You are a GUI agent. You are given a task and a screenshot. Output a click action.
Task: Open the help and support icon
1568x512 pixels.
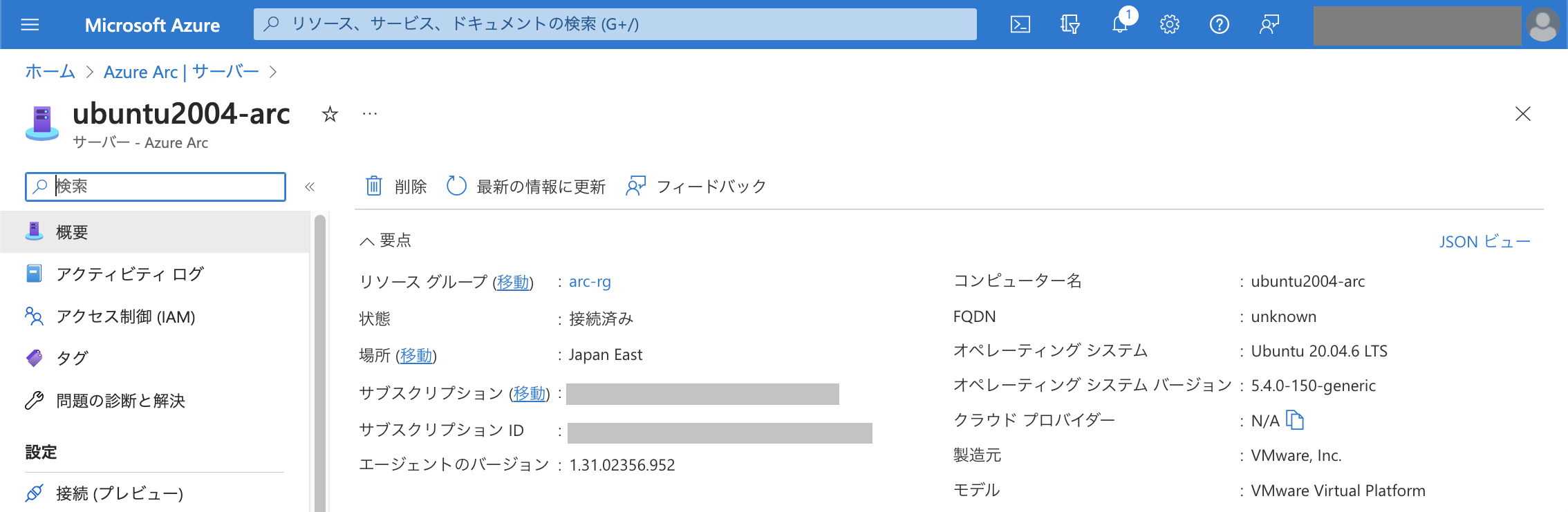[x=1220, y=25]
